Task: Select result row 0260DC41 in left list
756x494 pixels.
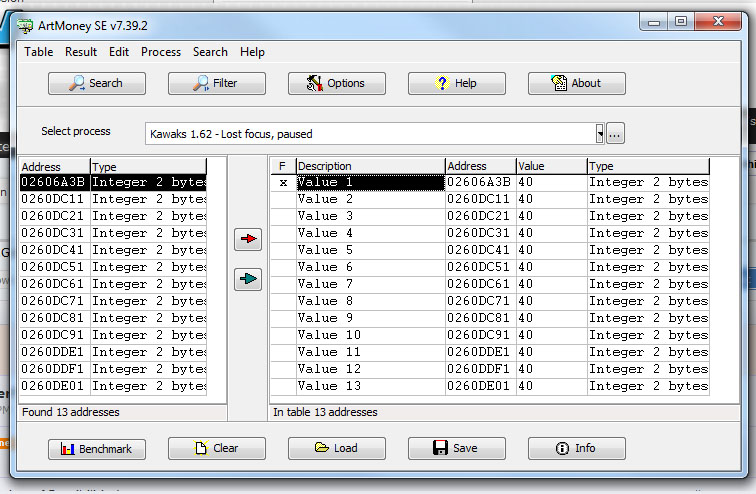Action: [x=113, y=251]
